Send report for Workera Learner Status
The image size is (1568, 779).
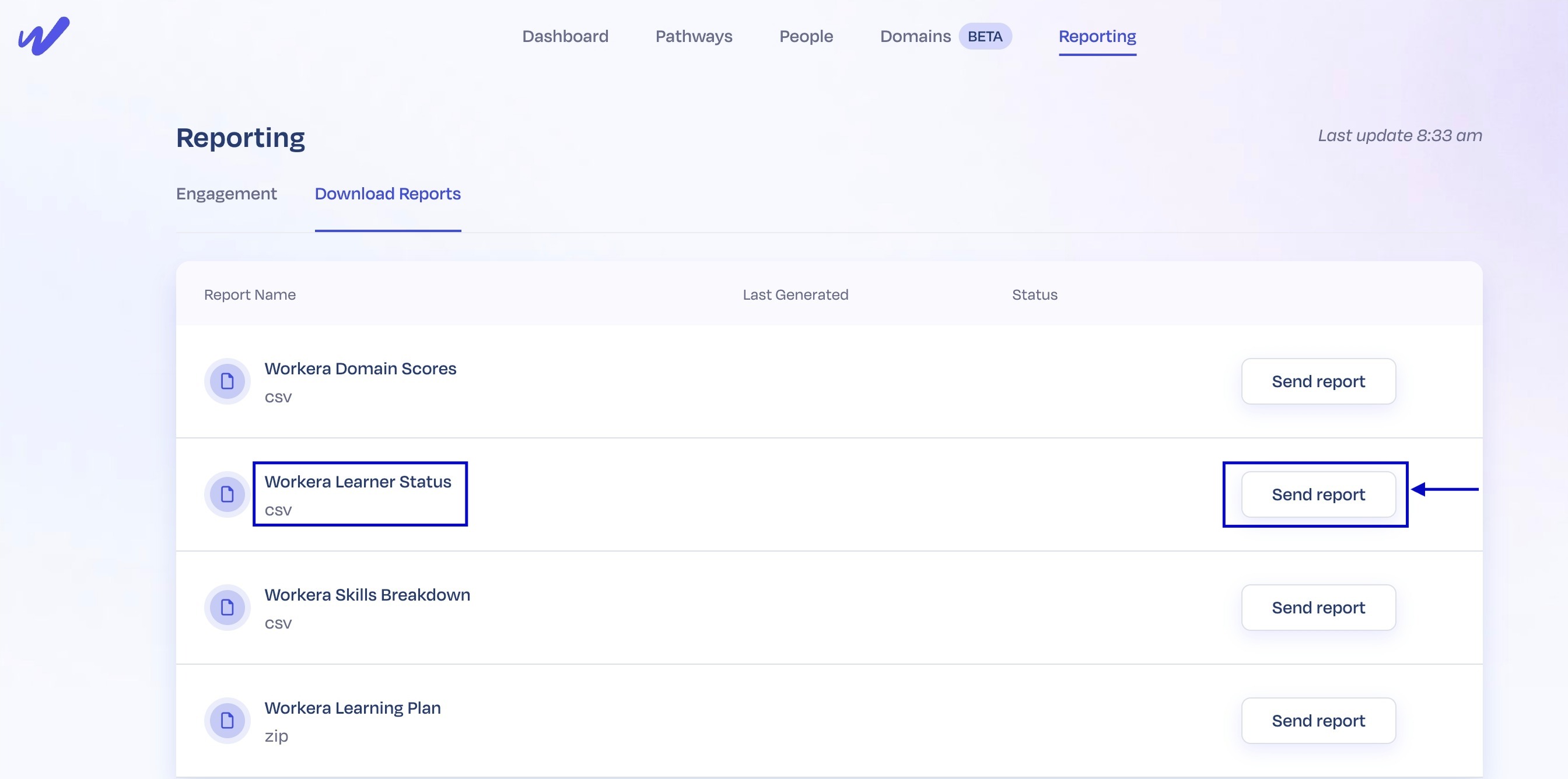click(x=1317, y=494)
